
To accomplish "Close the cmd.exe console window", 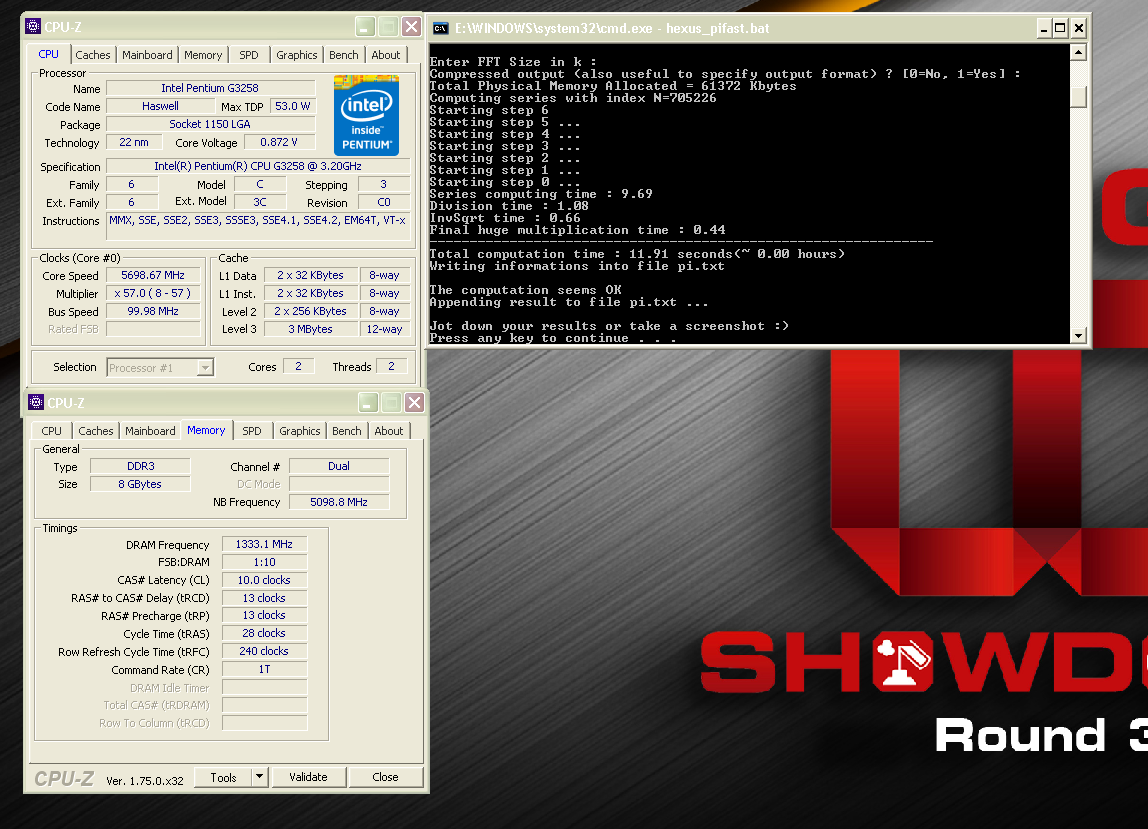I will [x=1078, y=29].
